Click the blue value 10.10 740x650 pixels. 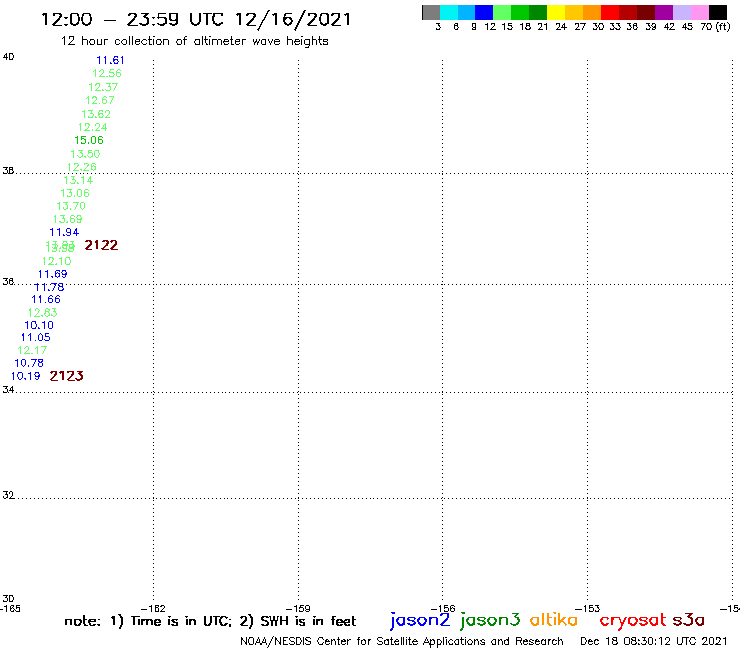pos(39,326)
